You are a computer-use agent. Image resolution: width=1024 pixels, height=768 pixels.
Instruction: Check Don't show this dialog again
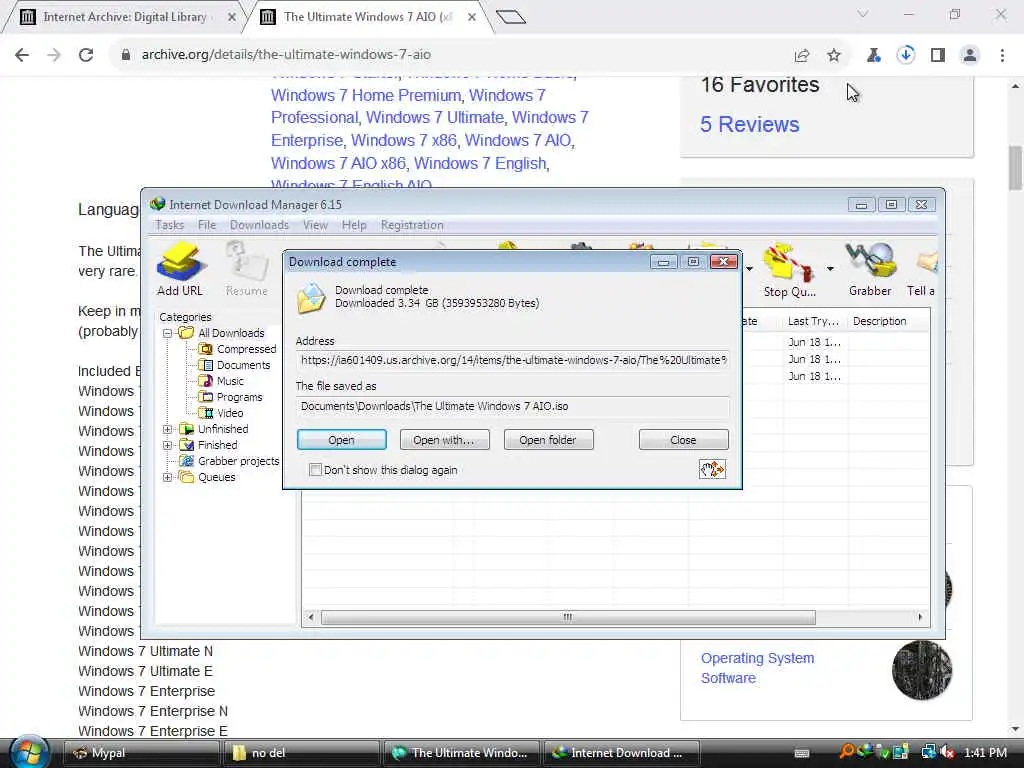(315, 470)
